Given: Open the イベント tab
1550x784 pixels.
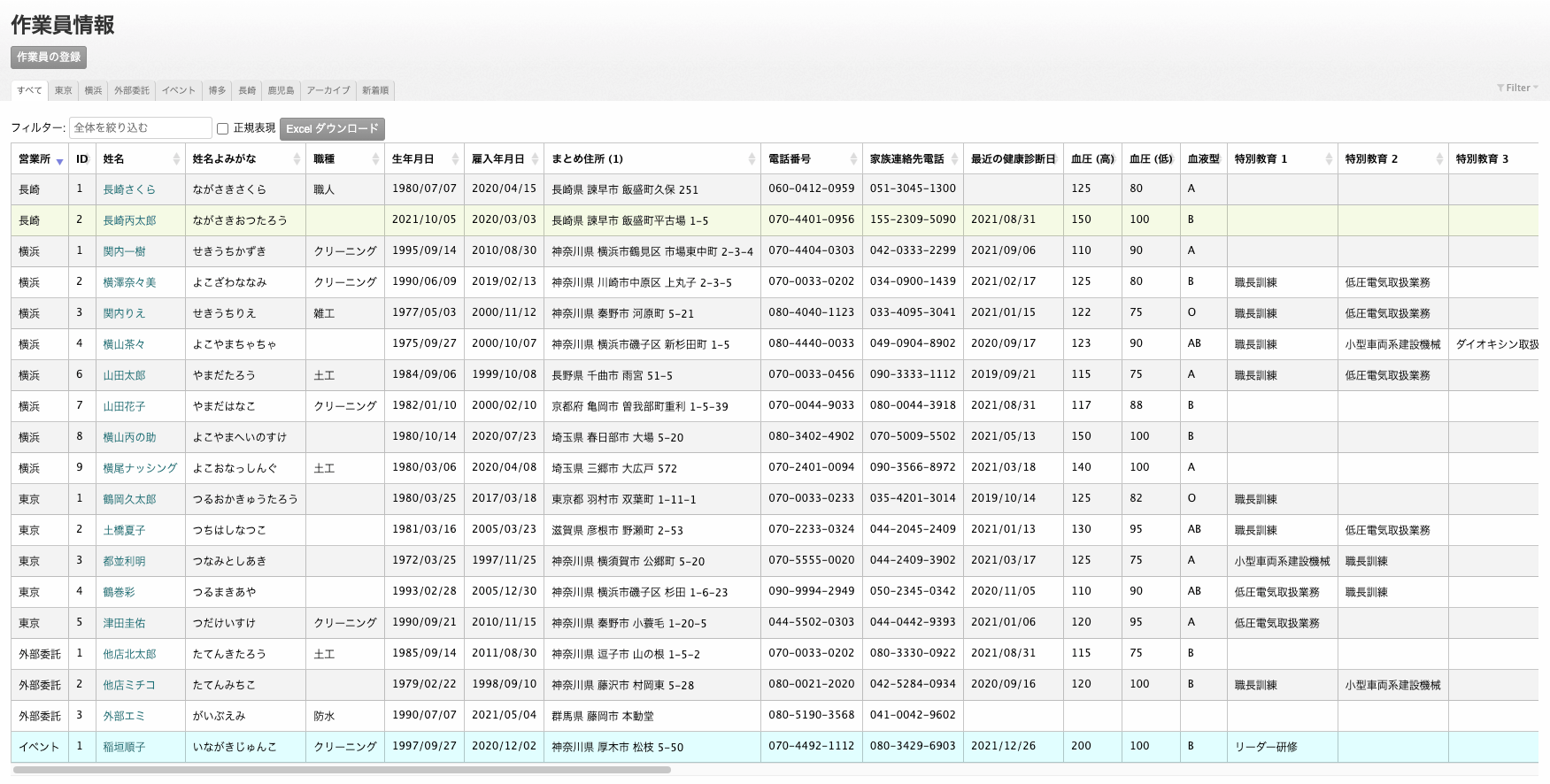Looking at the screenshot, I should 179,90.
